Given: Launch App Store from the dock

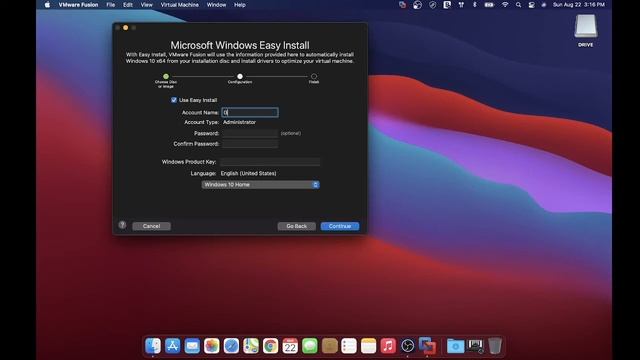Looking at the screenshot, I should (173, 346).
